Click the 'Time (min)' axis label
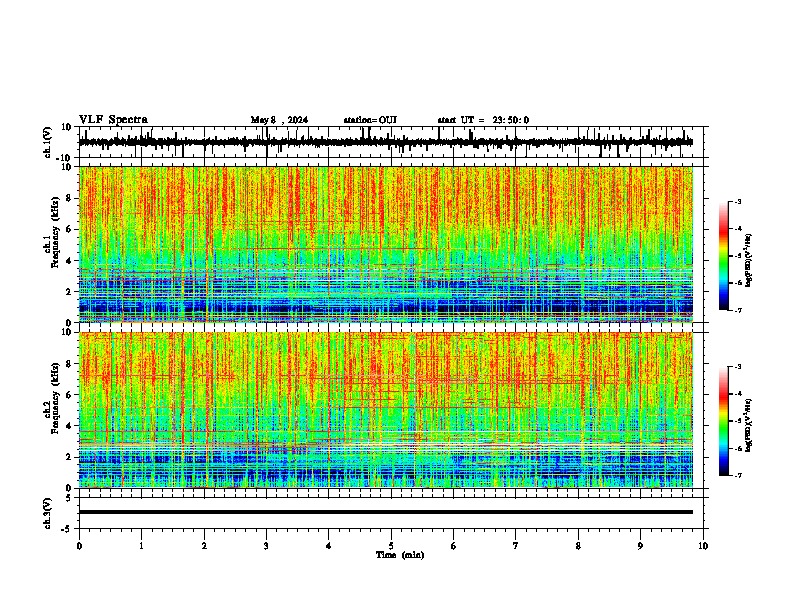This screenshot has width=792, height=612. pyautogui.click(x=400, y=555)
